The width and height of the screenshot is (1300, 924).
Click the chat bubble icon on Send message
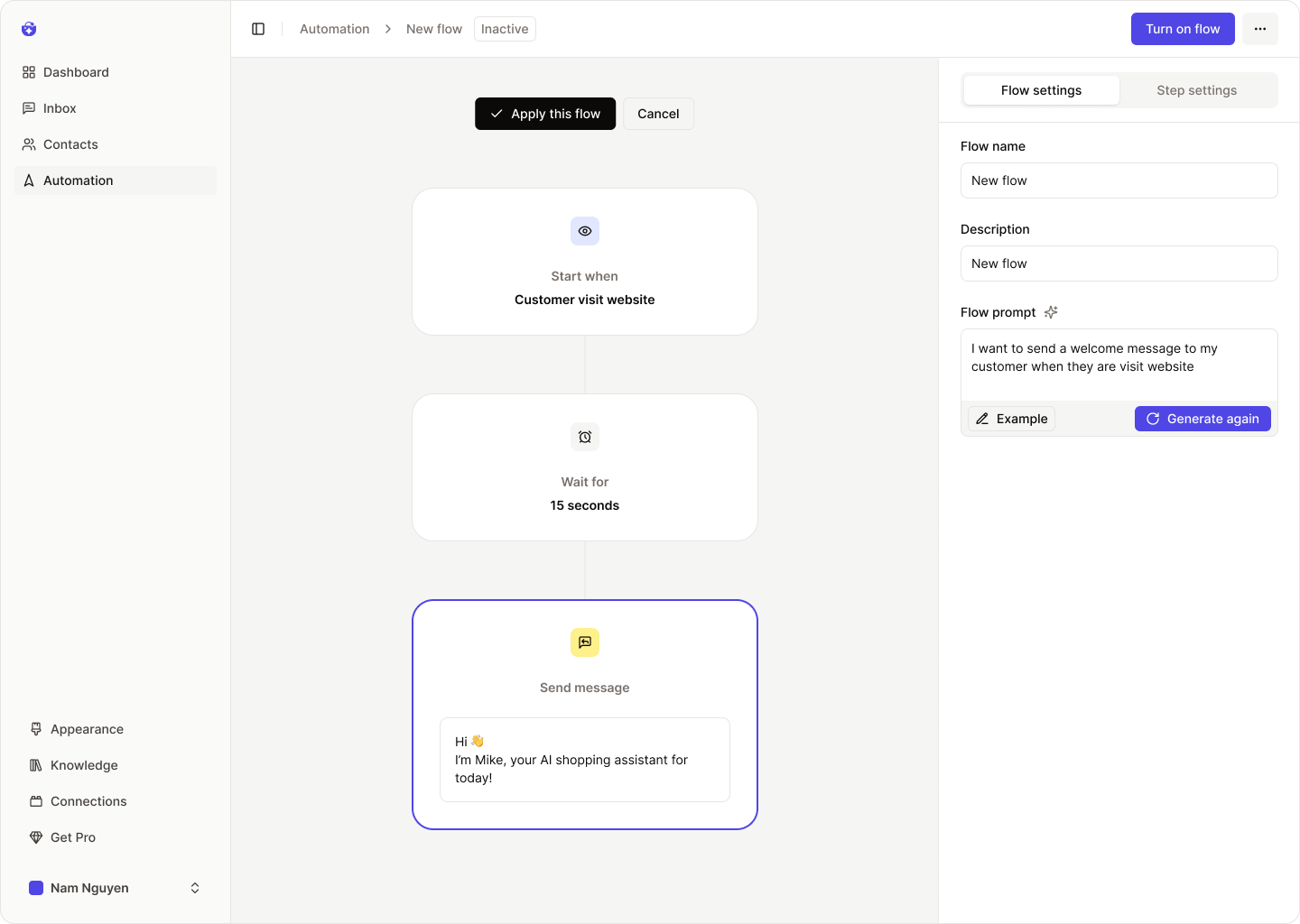[x=584, y=642]
